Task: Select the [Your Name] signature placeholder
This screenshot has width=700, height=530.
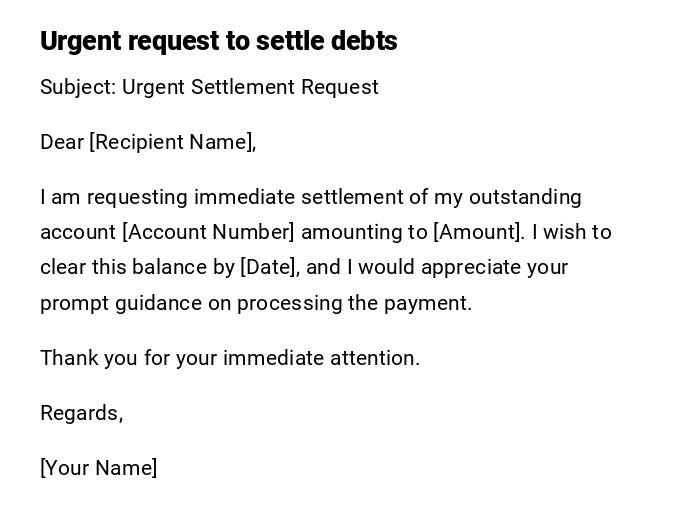Action: (x=98, y=468)
